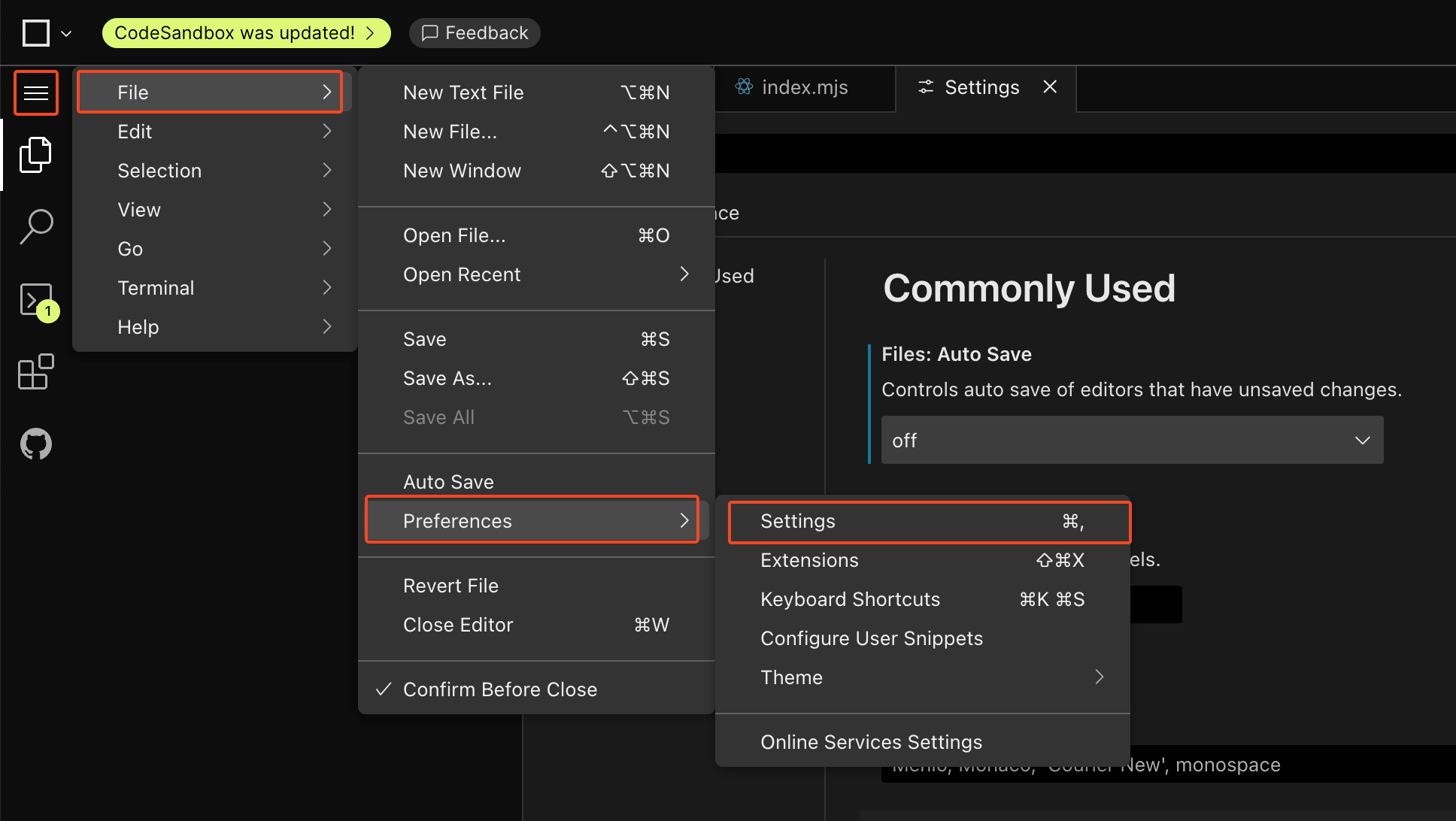Choose New File... entry
Image resolution: width=1456 pixels, height=821 pixels.
(536, 132)
